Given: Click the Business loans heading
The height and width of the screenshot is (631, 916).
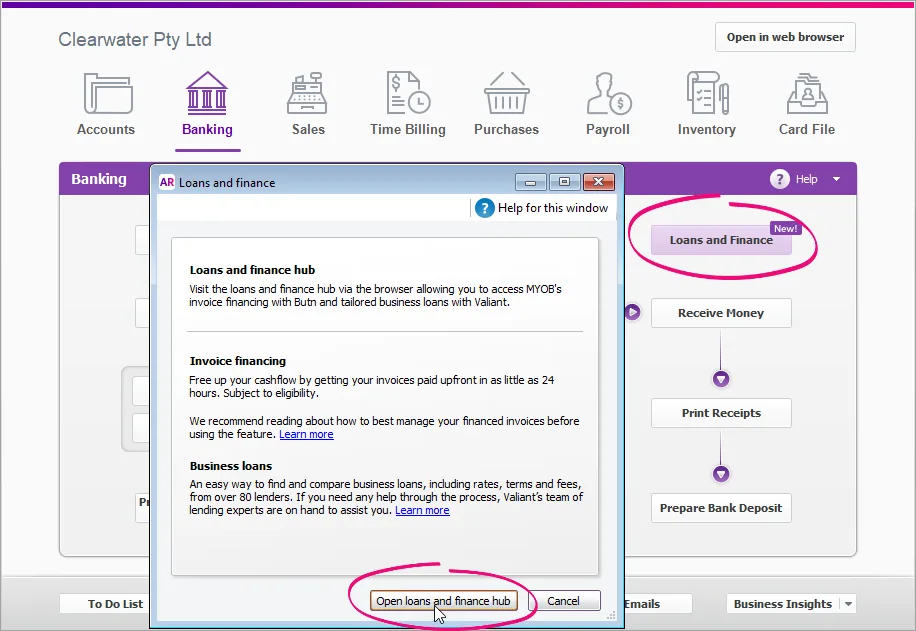Looking at the screenshot, I should pyautogui.click(x=231, y=466).
